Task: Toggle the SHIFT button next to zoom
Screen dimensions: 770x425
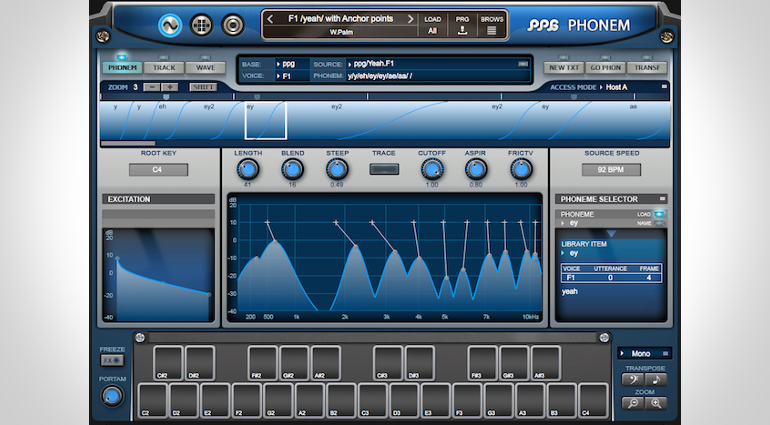Action: pos(203,87)
